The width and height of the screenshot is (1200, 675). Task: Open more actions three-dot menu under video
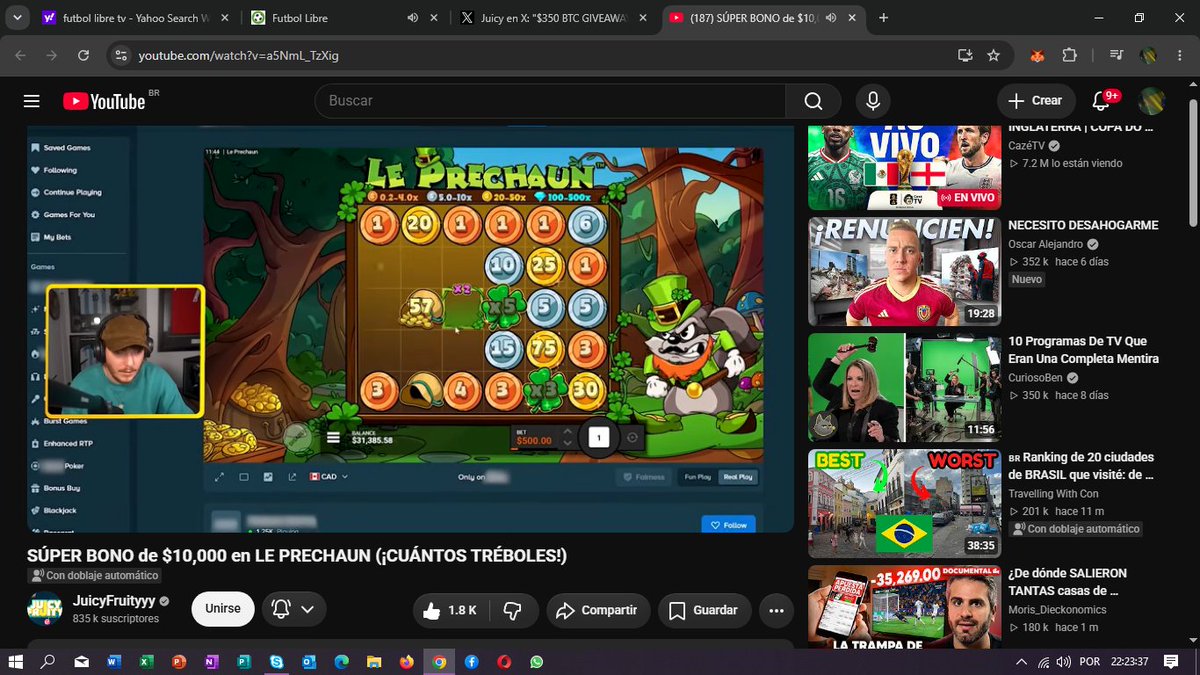(x=776, y=610)
